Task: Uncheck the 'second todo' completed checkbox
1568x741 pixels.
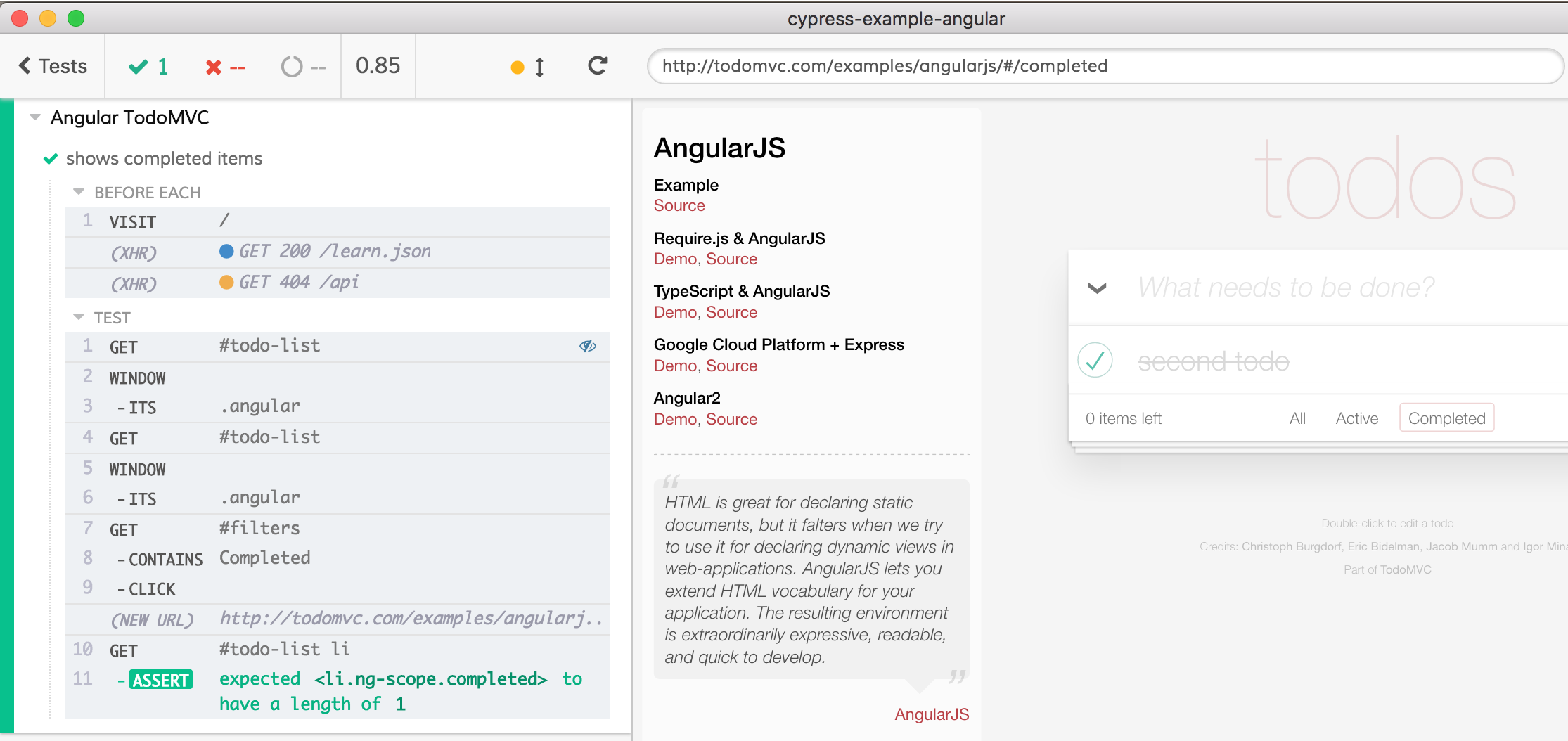Action: coord(1095,360)
